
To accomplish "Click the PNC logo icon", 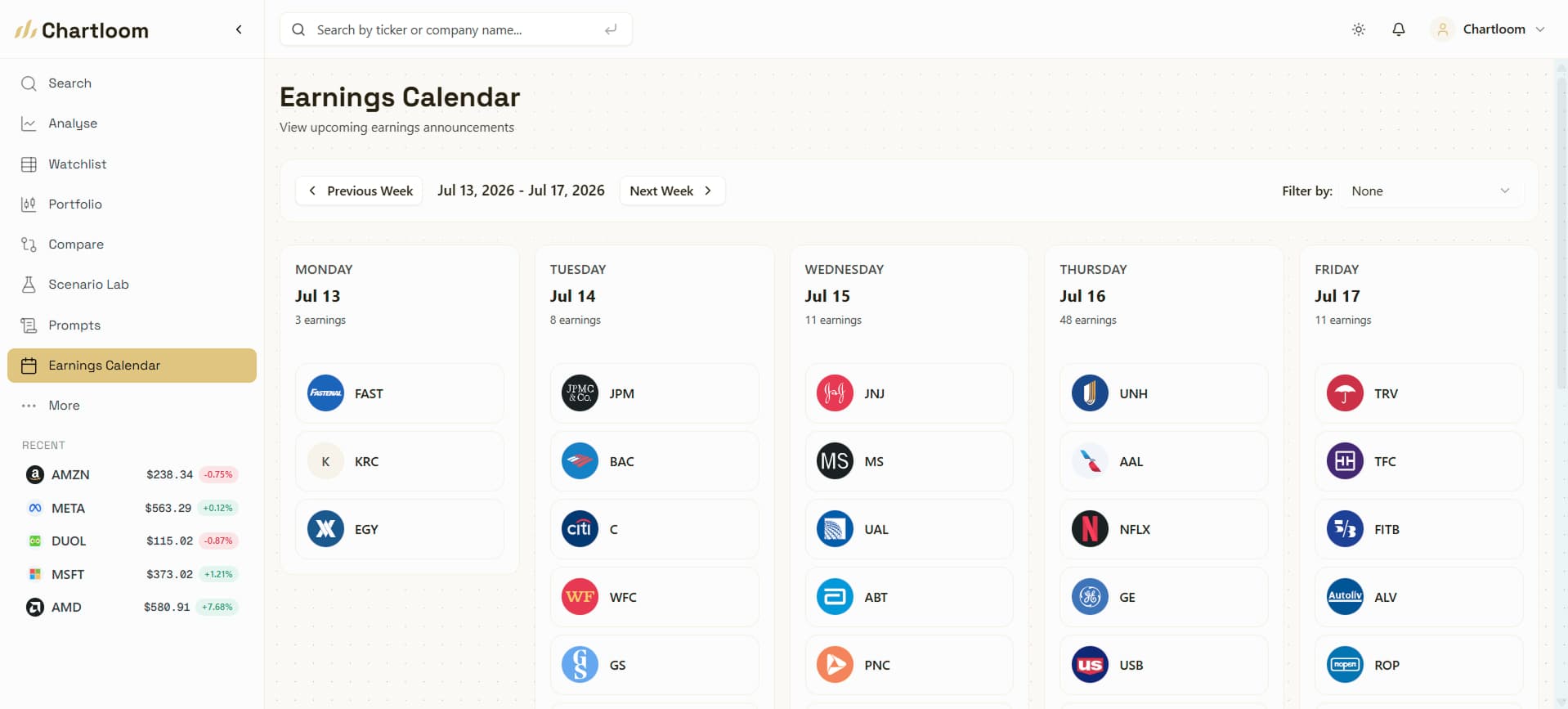I will (835, 665).
